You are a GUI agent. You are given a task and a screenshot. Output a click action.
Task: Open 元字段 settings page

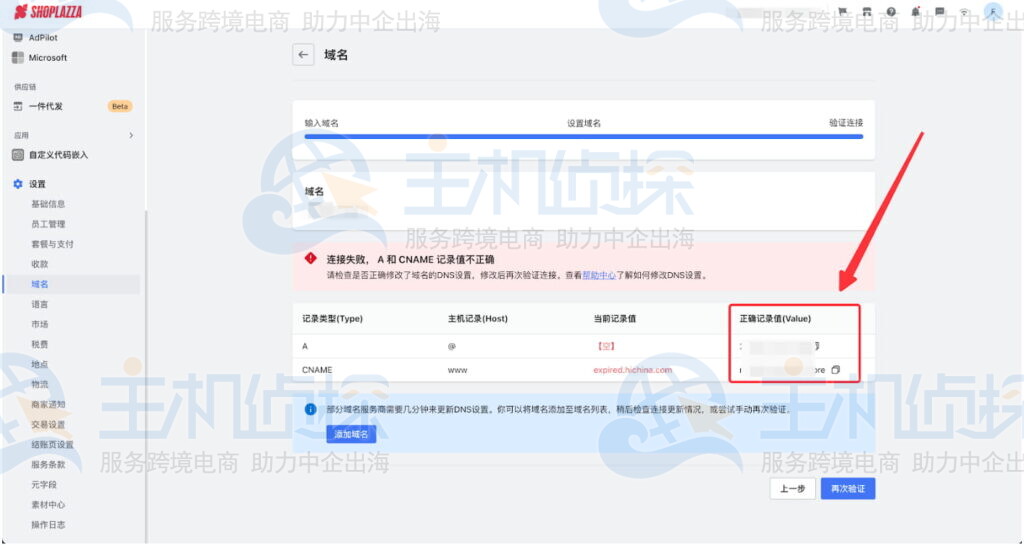coord(44,484)
